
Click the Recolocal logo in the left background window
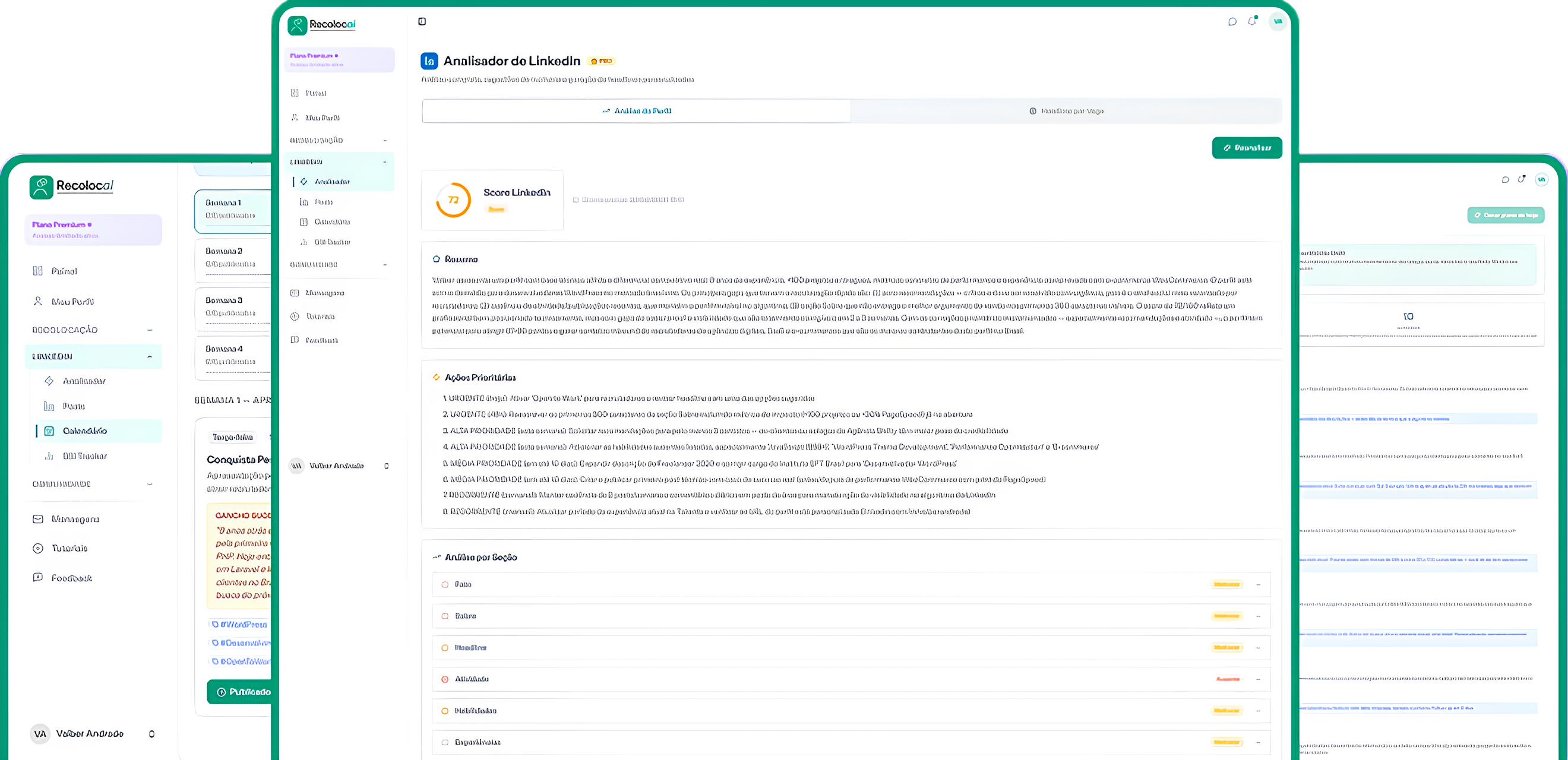71,187
